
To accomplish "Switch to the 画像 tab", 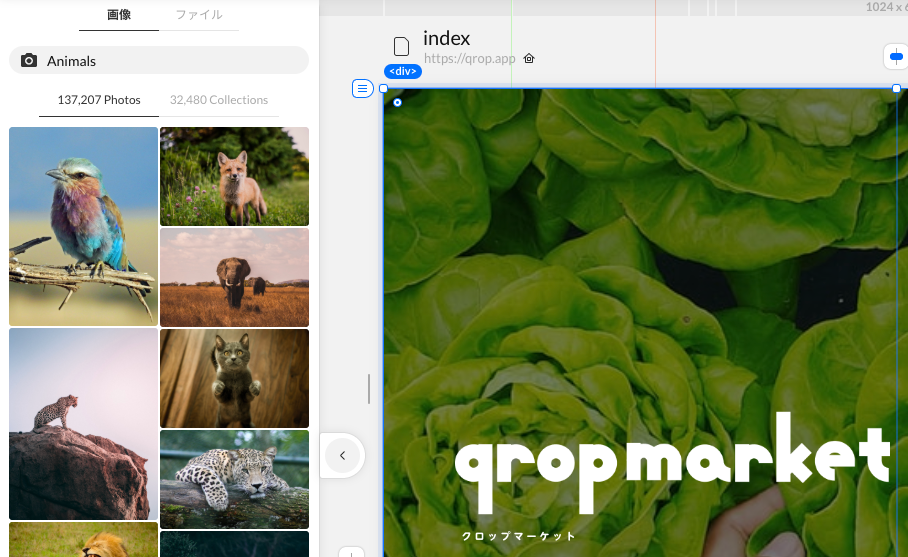I will (x=119, y=15).
